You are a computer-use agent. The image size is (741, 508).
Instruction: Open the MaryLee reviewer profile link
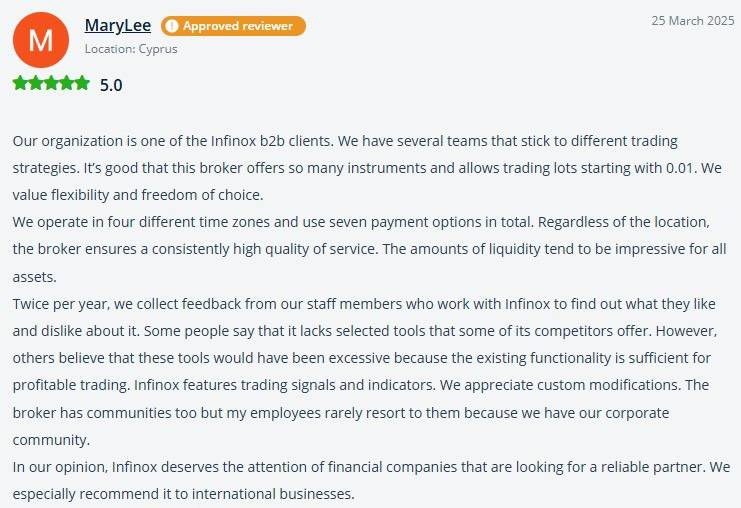[116, 26]
